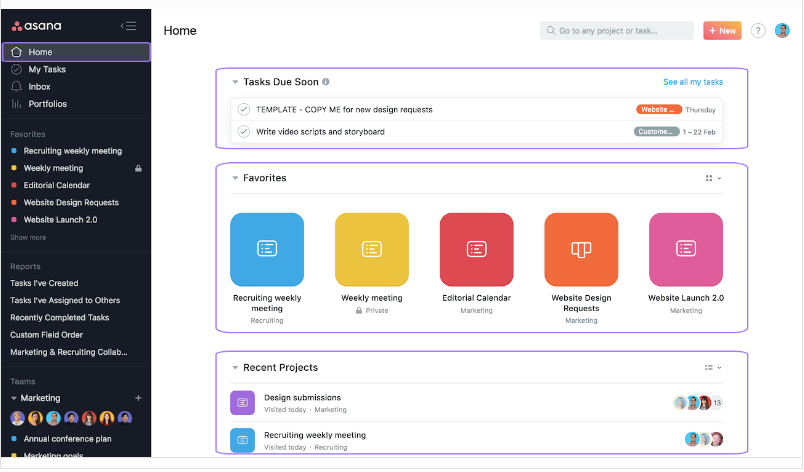Open the user profile avatar in the top bar
This screenshot has height=472, width=804.
coord(782,31)
